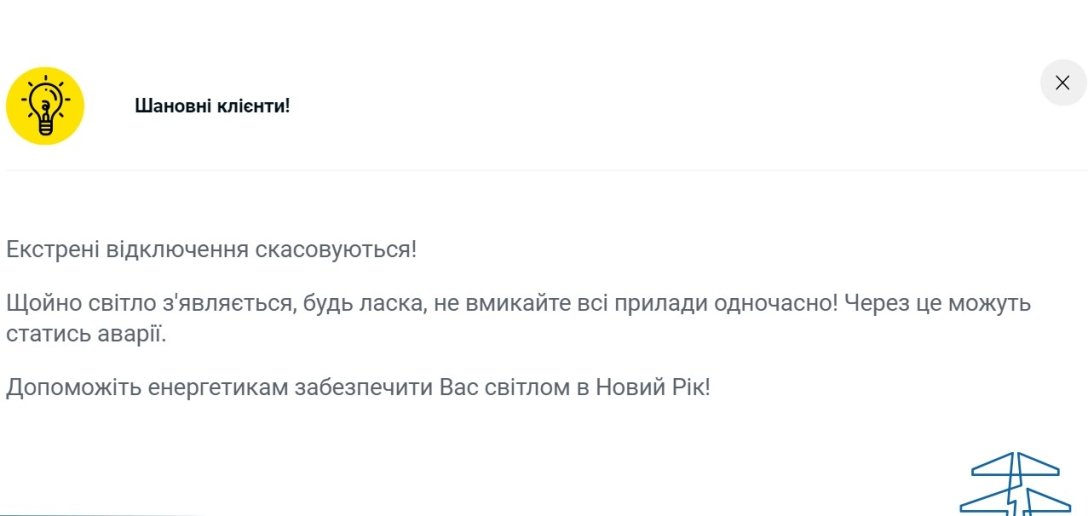Click the line "Екстрені відключення скасовуються!"
The width and height of the screenshot is (1088, 516).
coord(211,249)
